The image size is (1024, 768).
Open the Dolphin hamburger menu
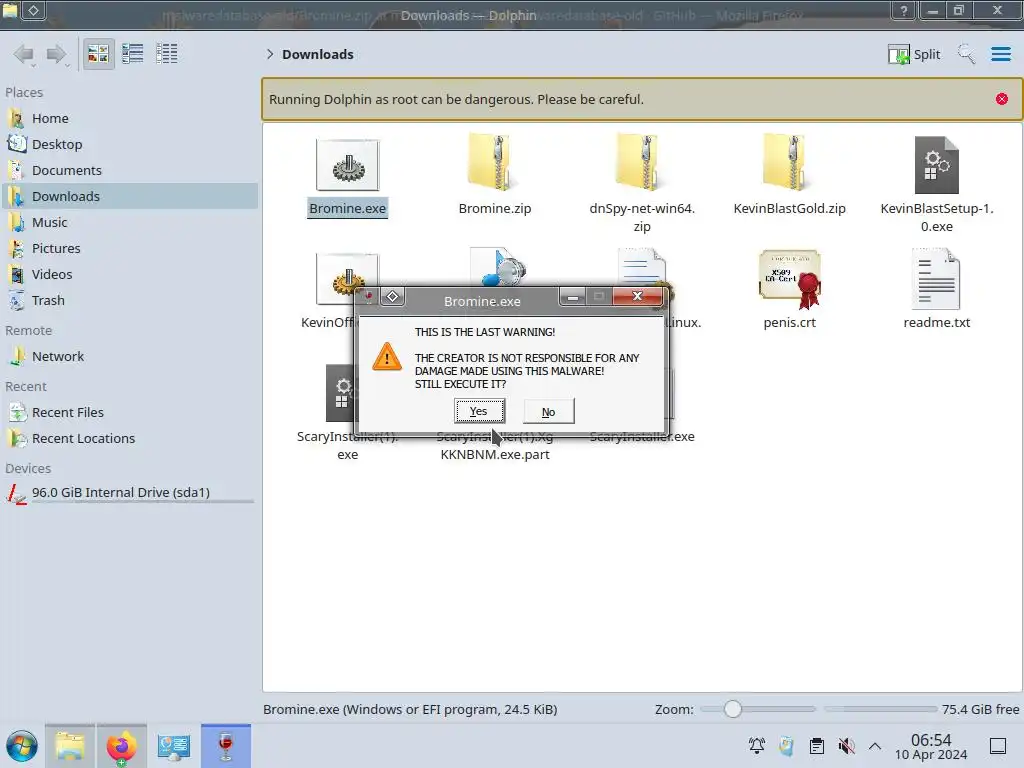(x=1001, y=54)
